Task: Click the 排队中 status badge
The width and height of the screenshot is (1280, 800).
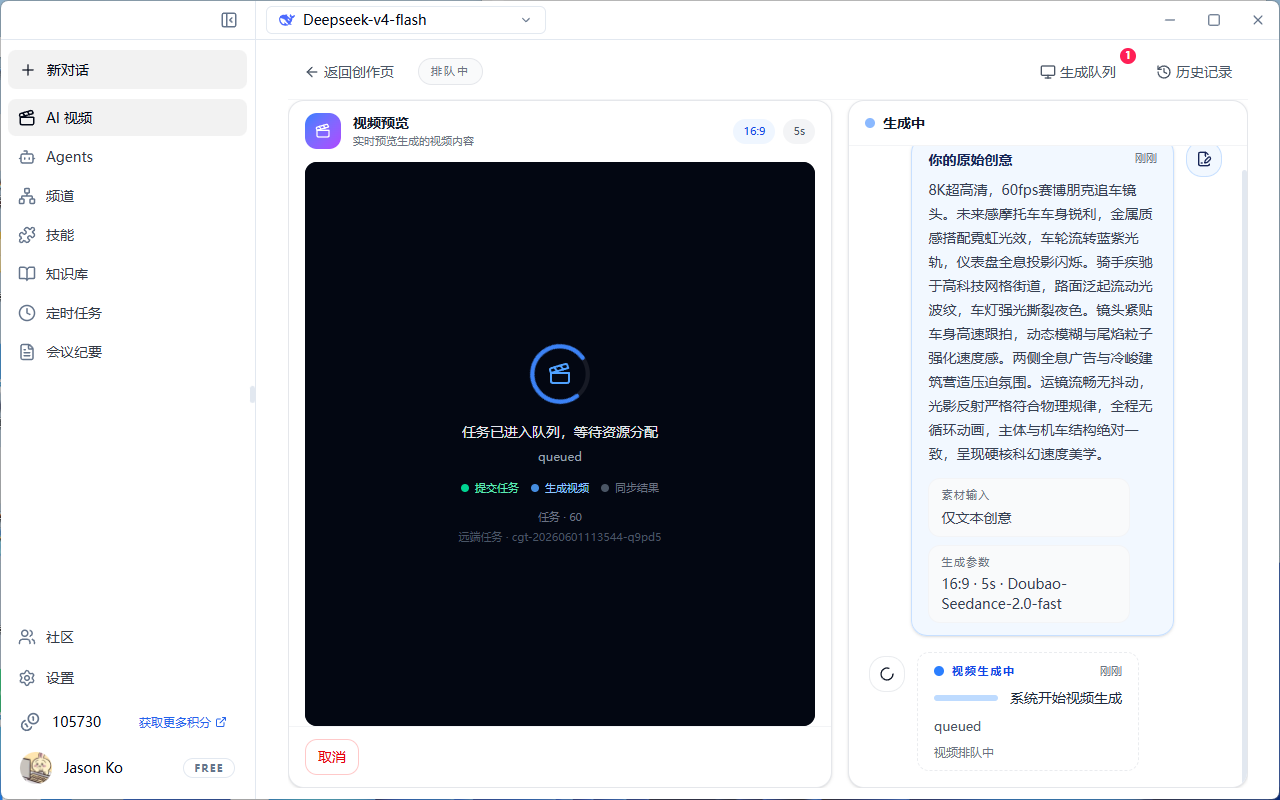Action: coord(450,72)
